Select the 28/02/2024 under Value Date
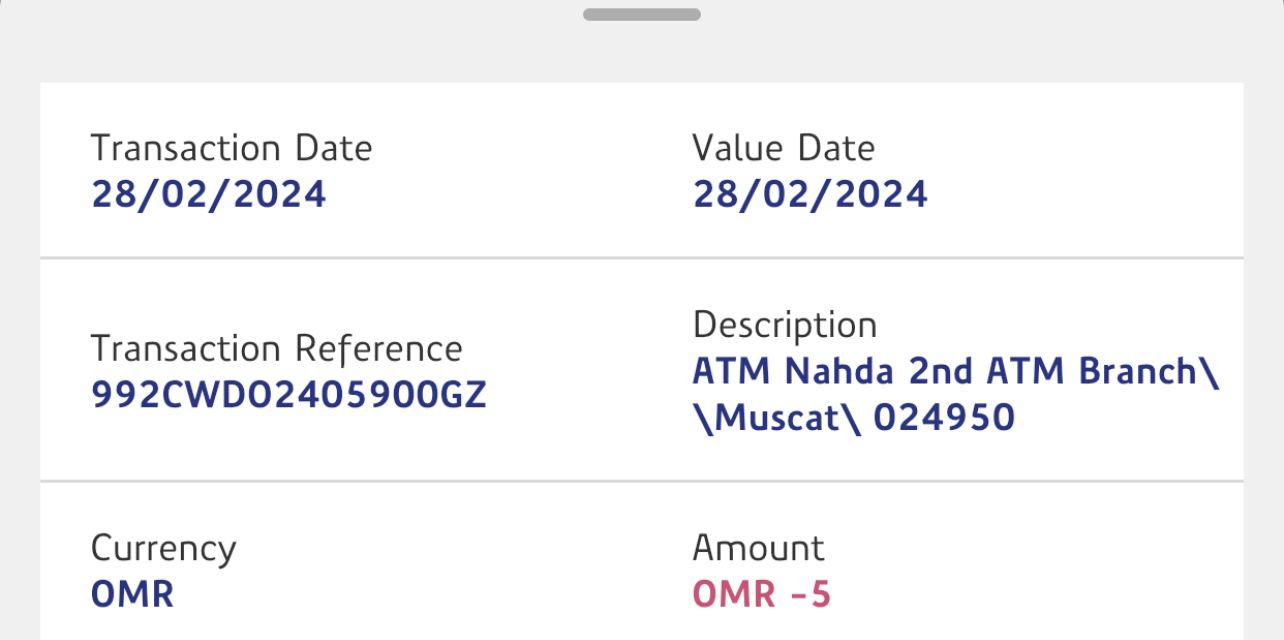Screen dimensions: 1284x640 click(x=810, y=194)
